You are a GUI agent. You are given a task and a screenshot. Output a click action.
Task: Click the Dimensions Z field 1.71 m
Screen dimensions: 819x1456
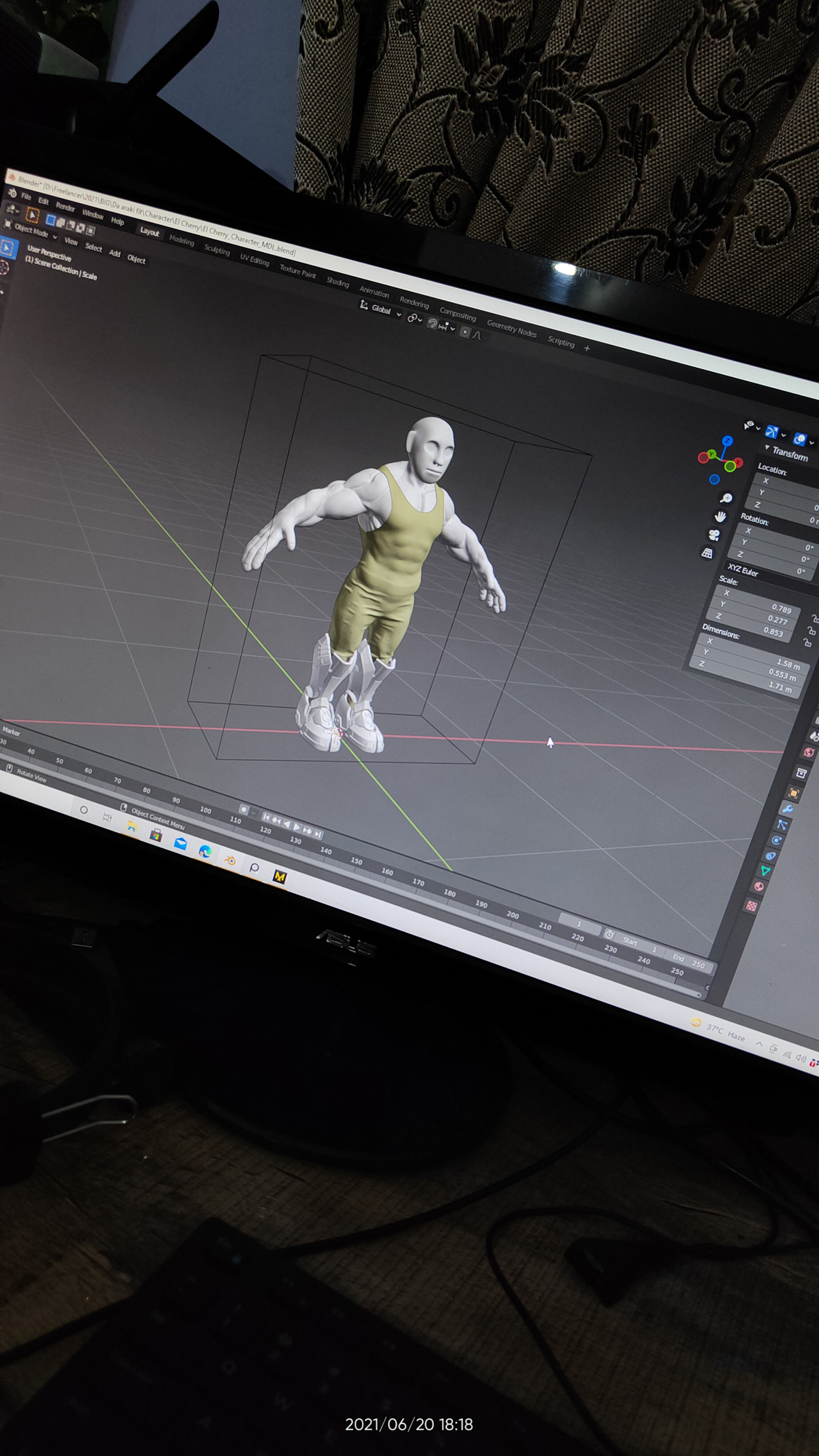[x=745, y=676]
